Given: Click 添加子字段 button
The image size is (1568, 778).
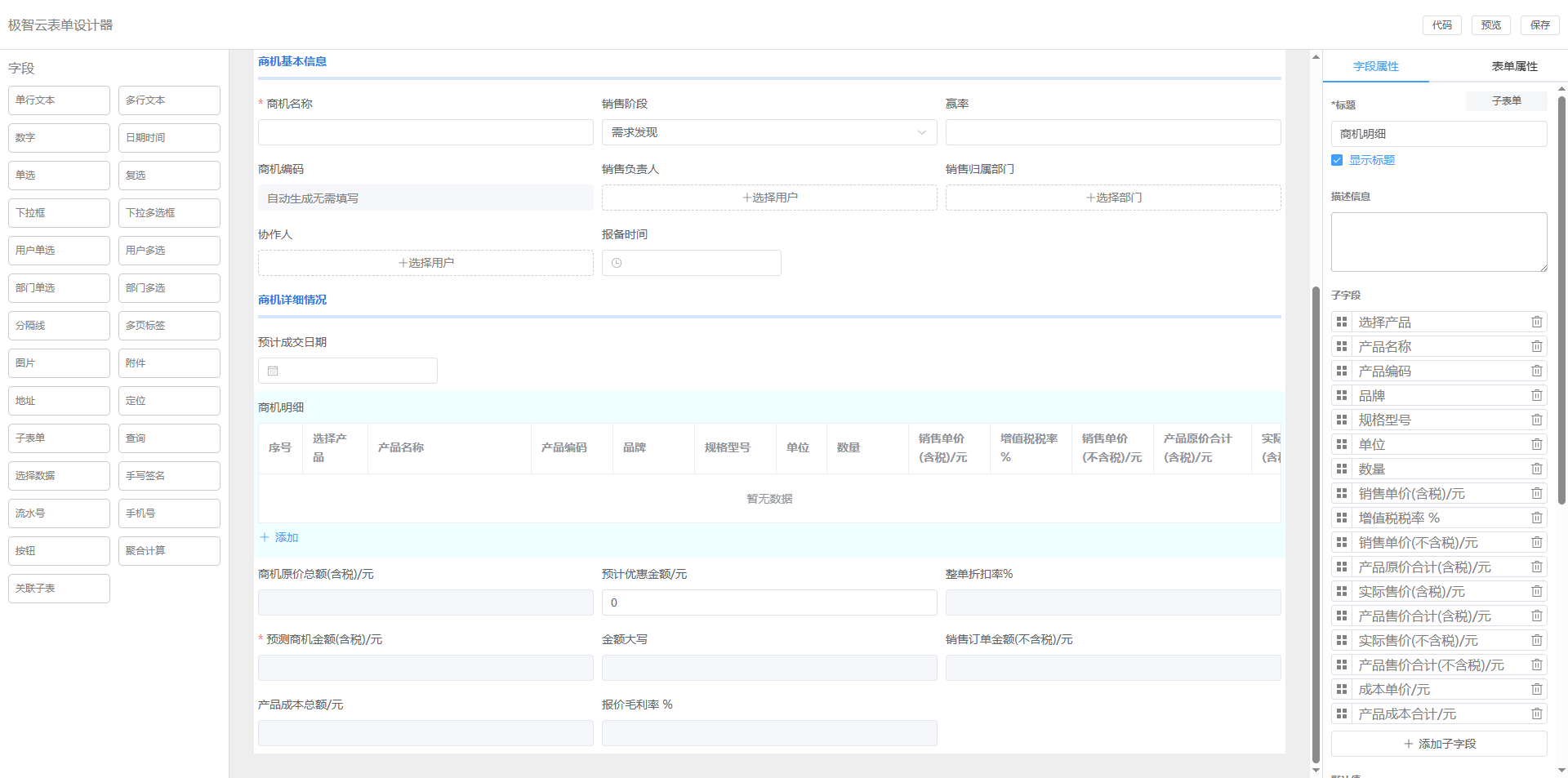Looking at the screenshot, I should click(1438, 744).
